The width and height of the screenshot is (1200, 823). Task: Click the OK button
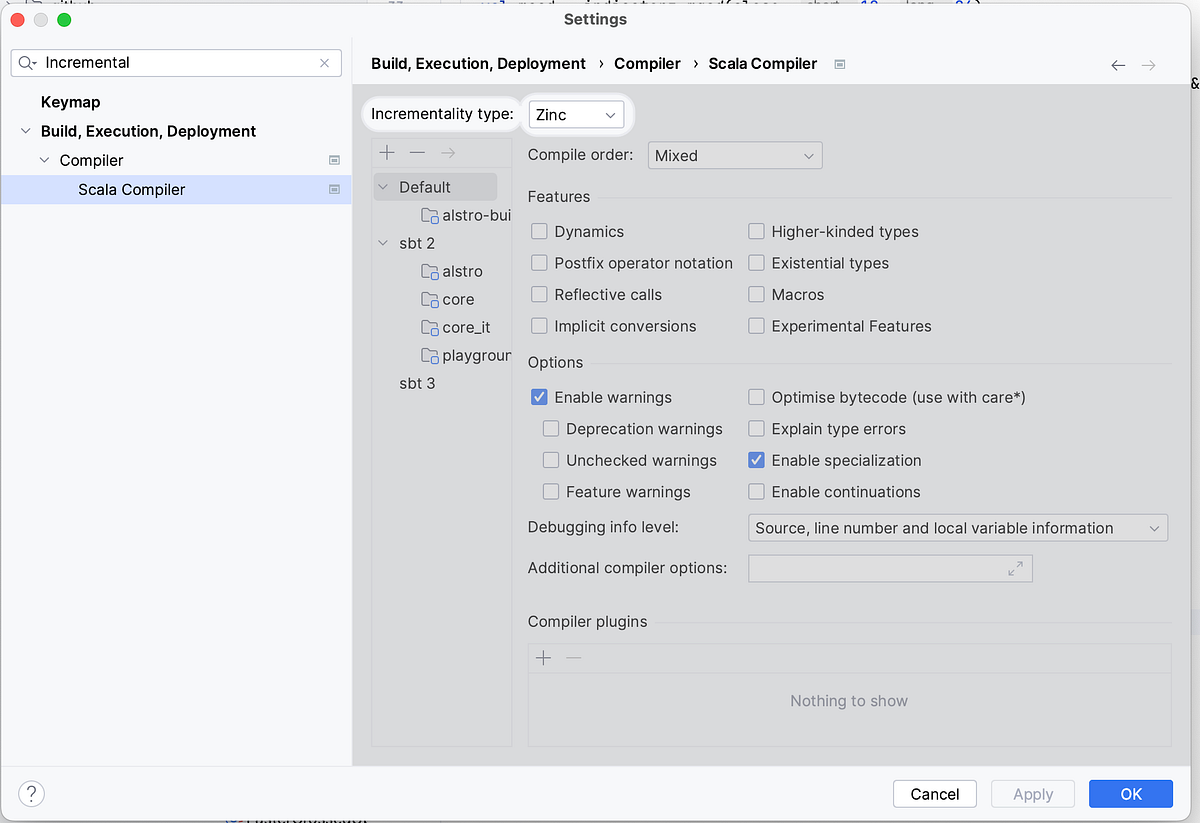coord(1131,794)
